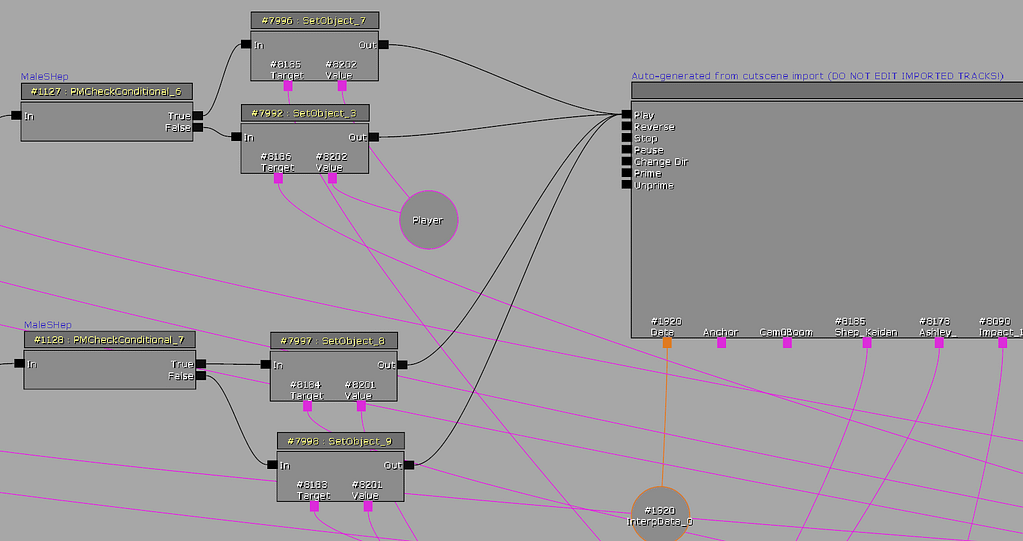Click the Play input pin on the Interp node

coord(626,115)
